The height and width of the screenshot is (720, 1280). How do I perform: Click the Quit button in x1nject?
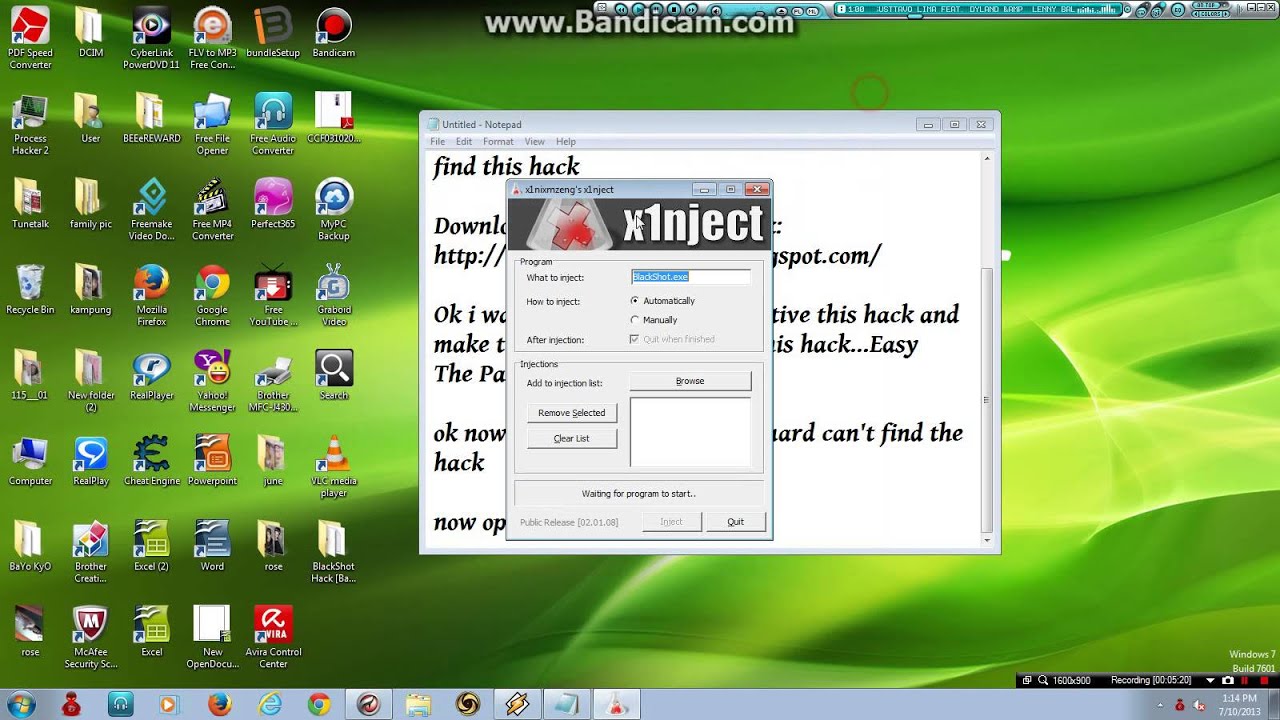(735, 522)
